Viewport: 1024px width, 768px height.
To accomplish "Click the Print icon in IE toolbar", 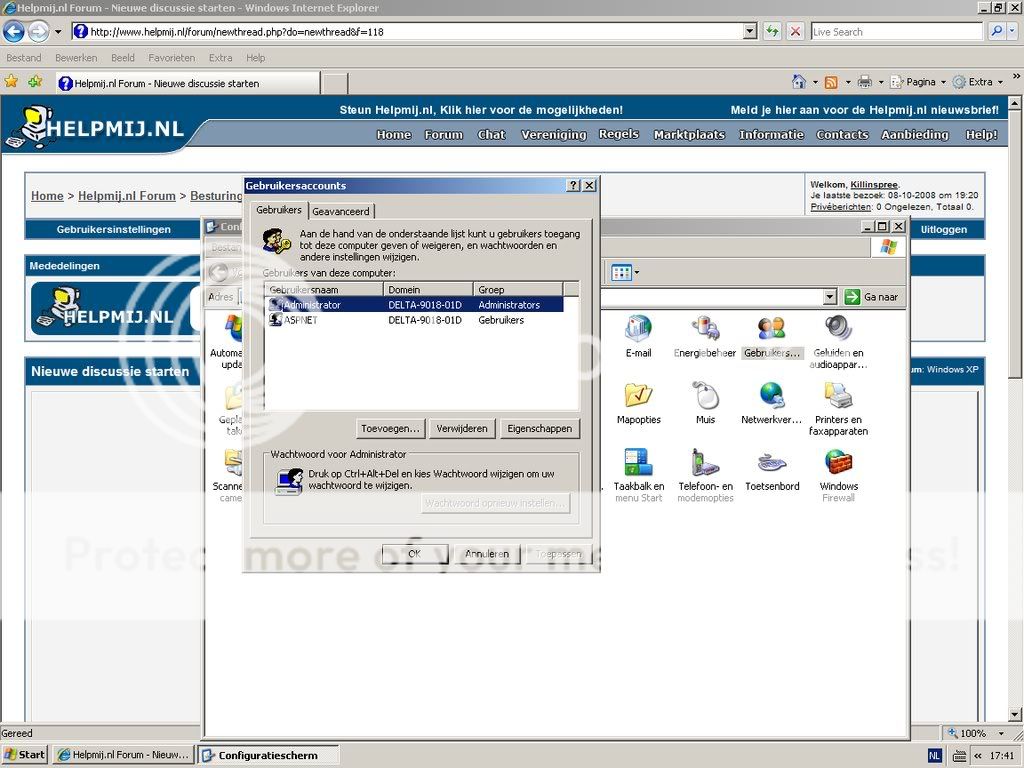I will 865,82.
